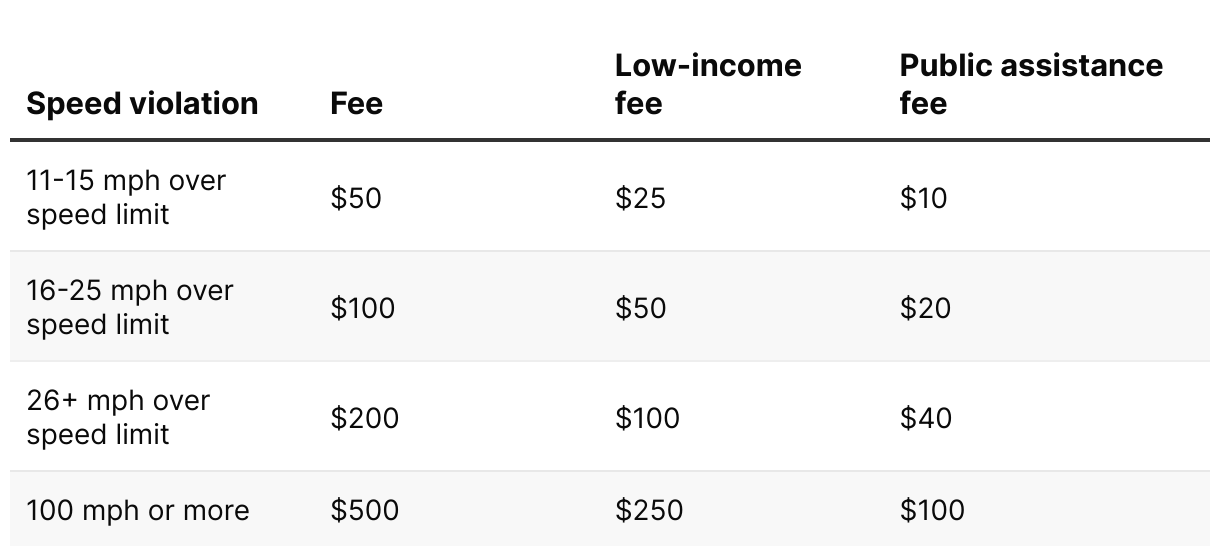This screenshot has height=556, width=1220.
Task: Click the $25 low-income fee value
Action: click(x=640, y=198)
